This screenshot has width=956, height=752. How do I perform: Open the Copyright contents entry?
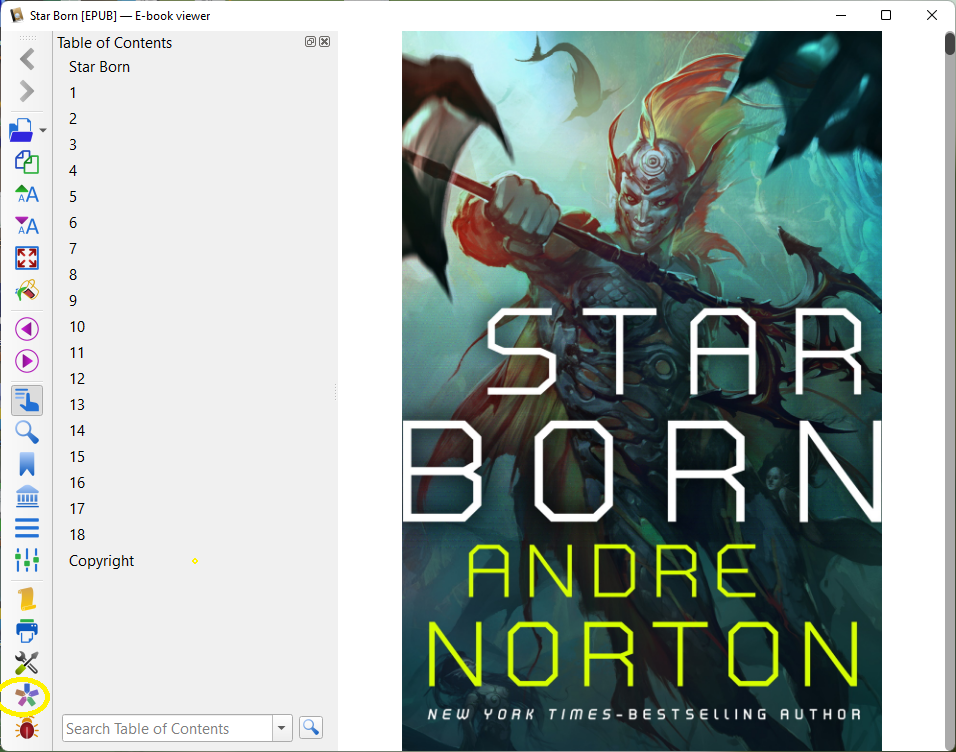pyautogui.click(x=101, y=561)
